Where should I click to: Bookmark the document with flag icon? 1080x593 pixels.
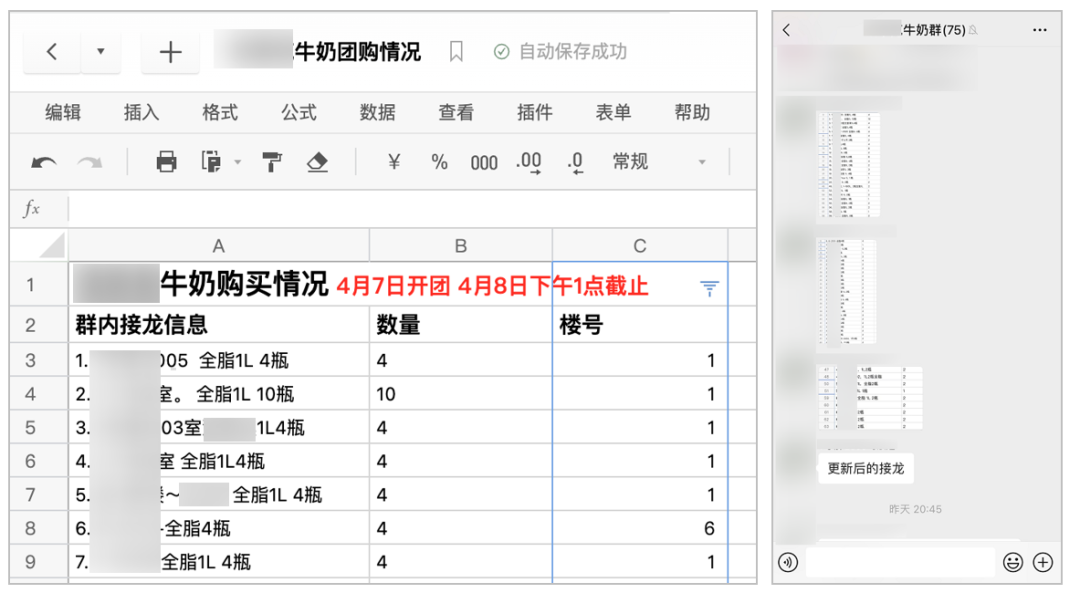[456, 52]
